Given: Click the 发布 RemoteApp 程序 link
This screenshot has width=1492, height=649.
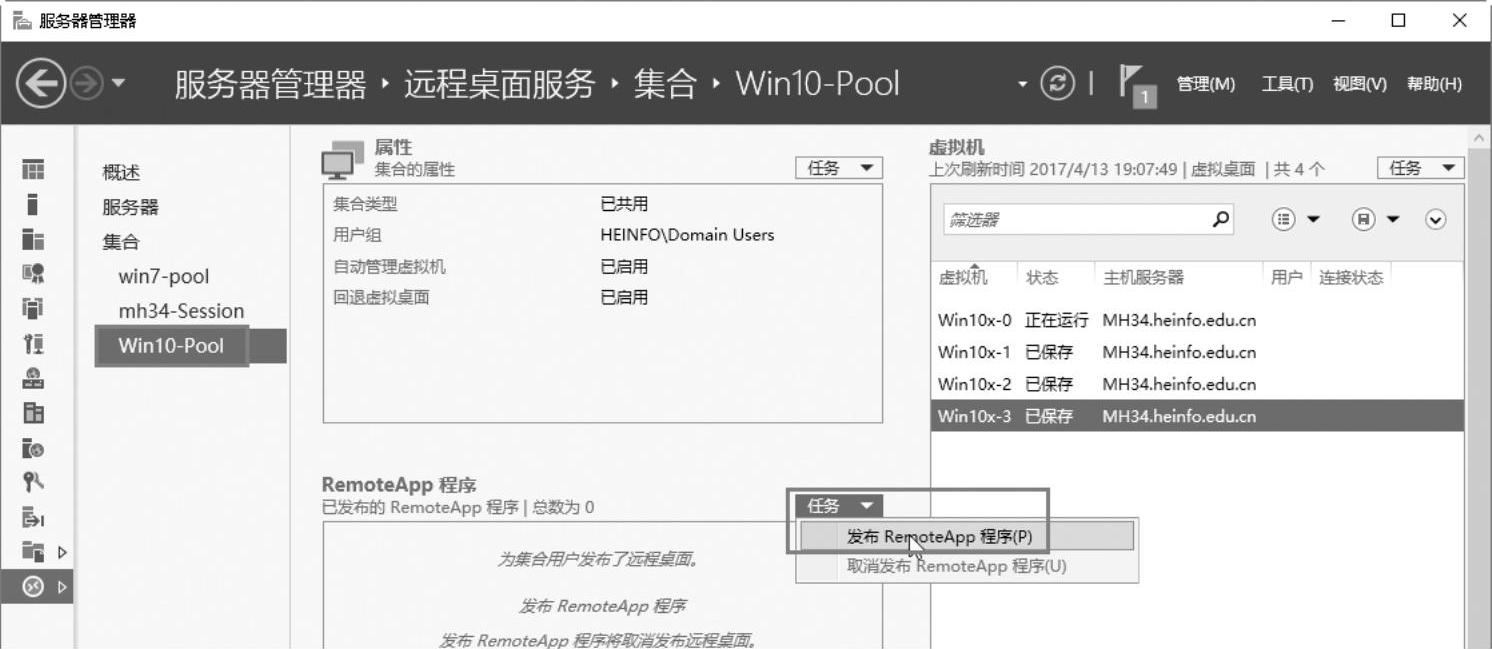Looking at the screenshot, I should pos(602,606).
